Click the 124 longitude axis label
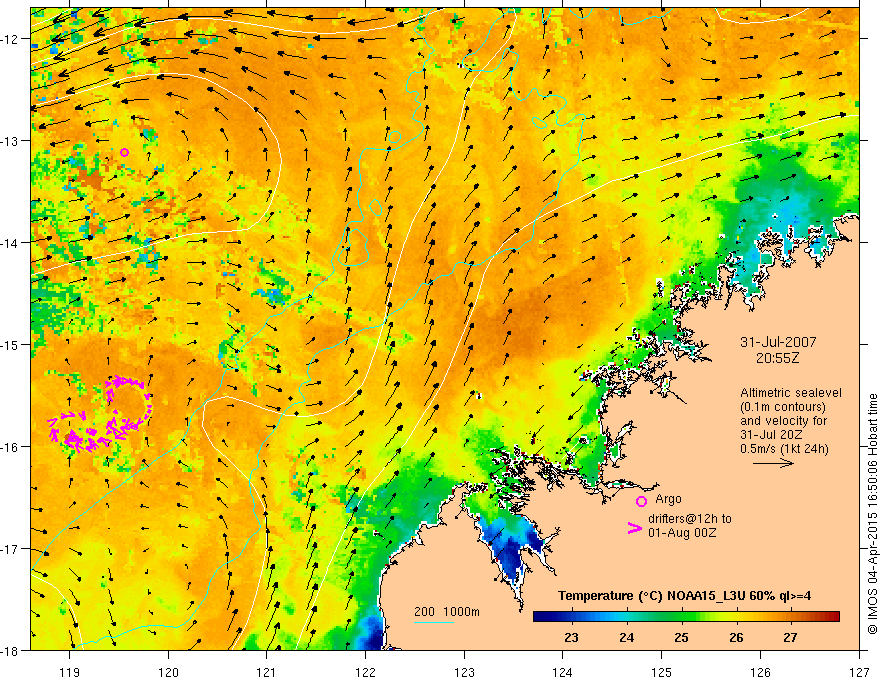 [563, 672]
